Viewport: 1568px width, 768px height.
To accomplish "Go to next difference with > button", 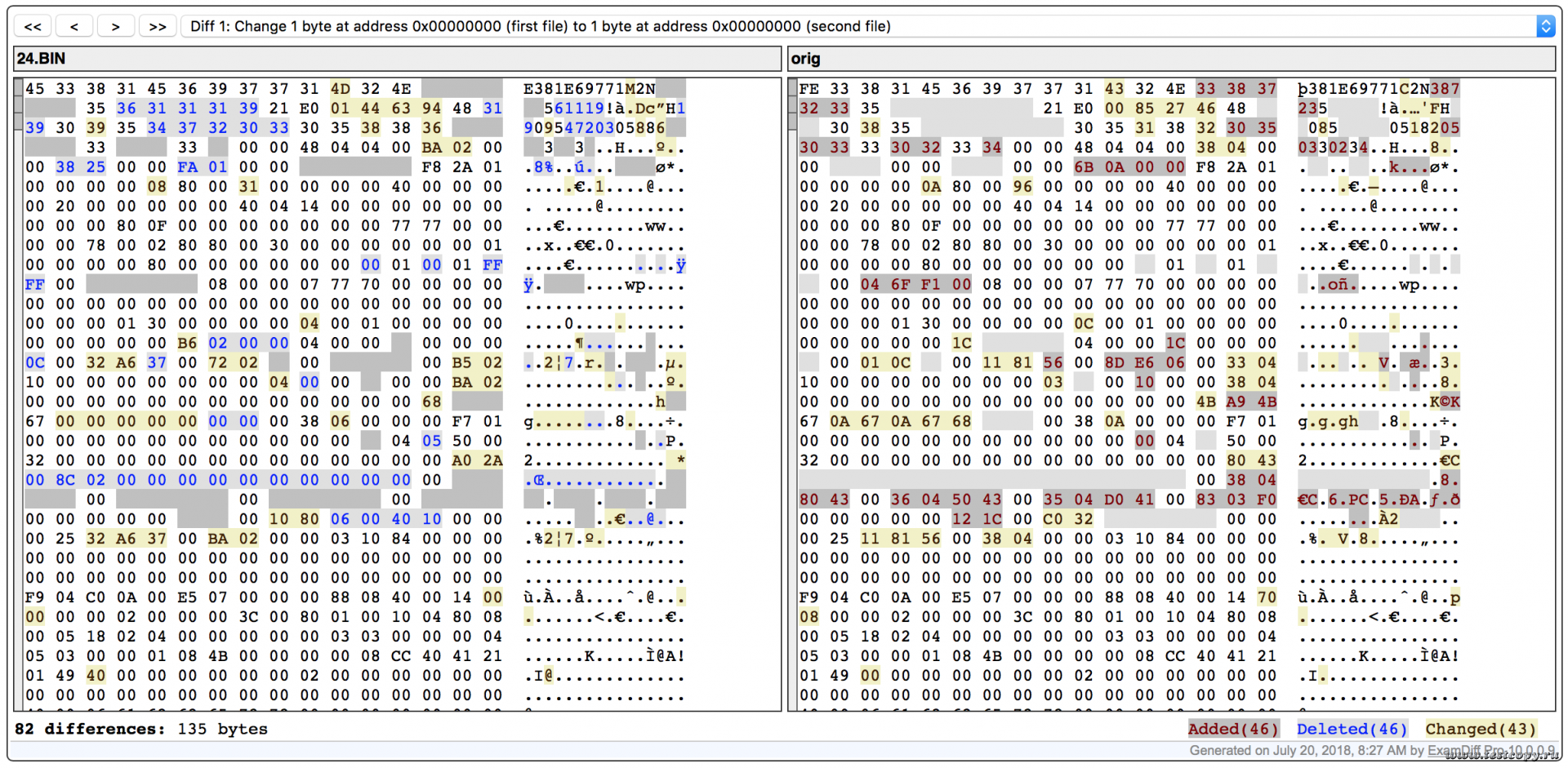I will (x=116, y=26).
